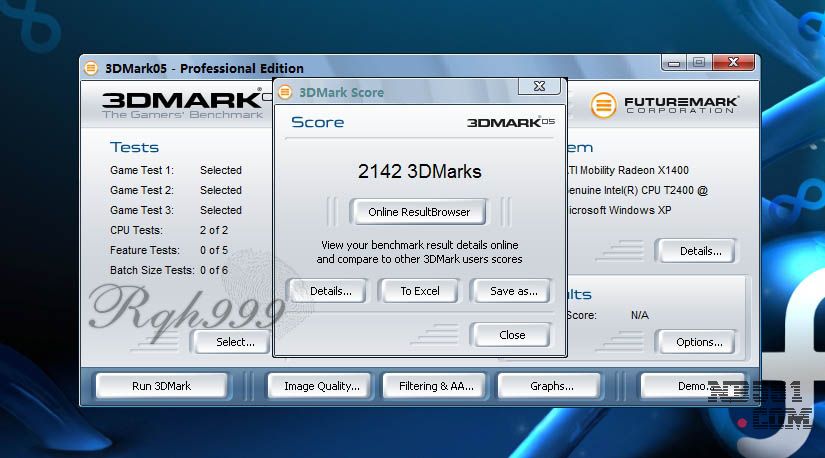Click the Save as... button
The width and height of the screenshot is (825, 458).
click(x=514, y=291)
